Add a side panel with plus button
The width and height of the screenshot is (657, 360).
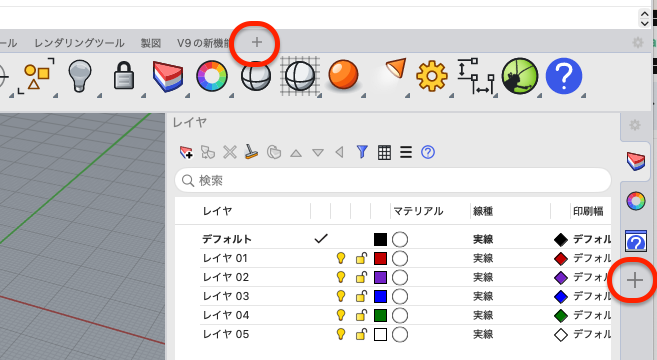[635, 280]
